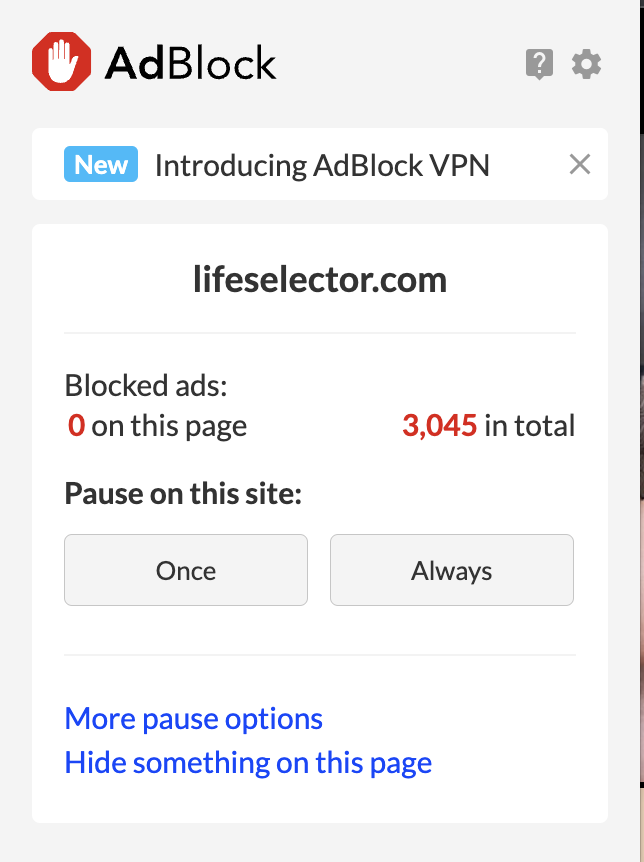This screenshot has height=862, width=644.
Task: Click empty space in the VPN banner
Action: pos(528,165)
